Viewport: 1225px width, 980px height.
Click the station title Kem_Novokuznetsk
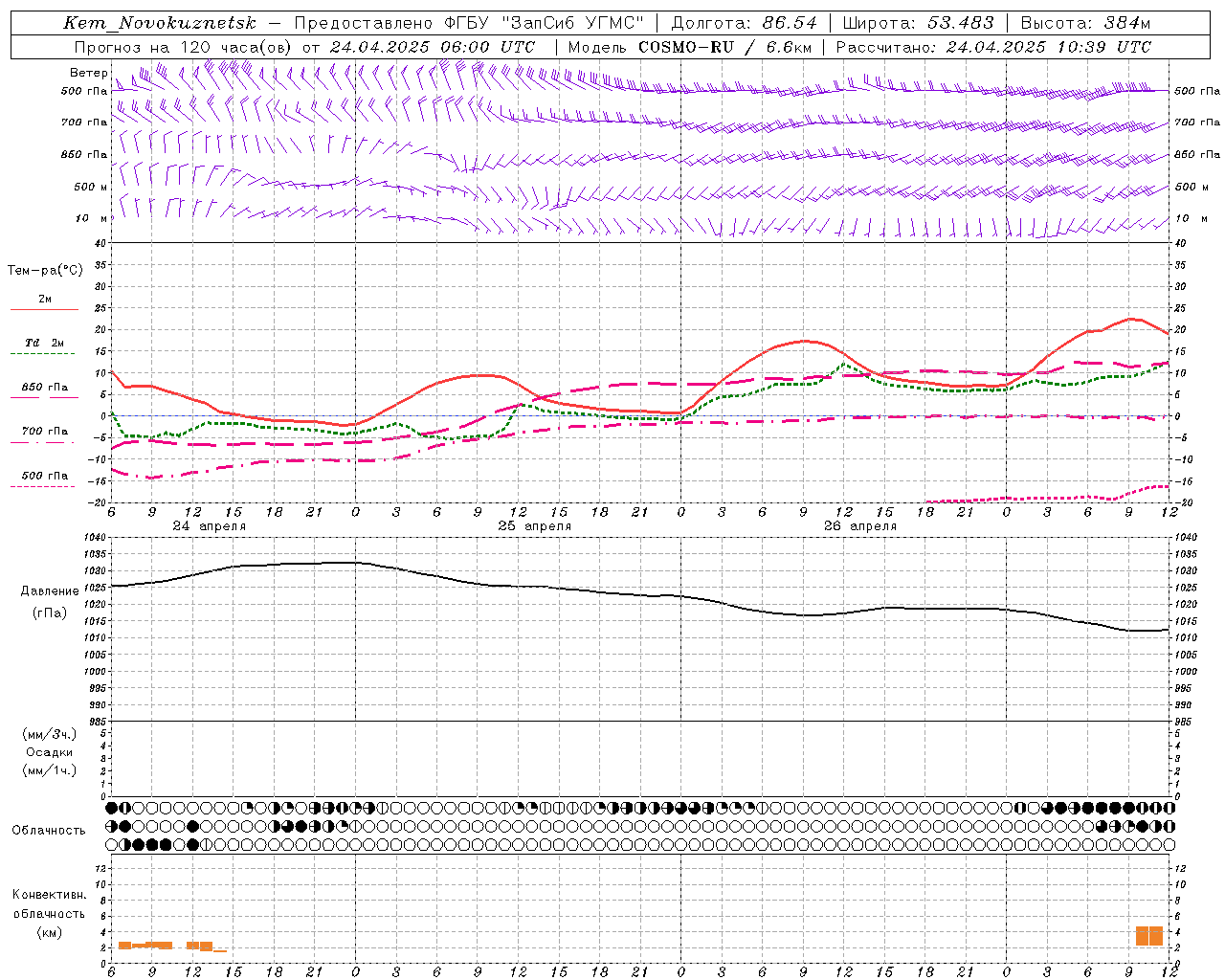[160, 23]
